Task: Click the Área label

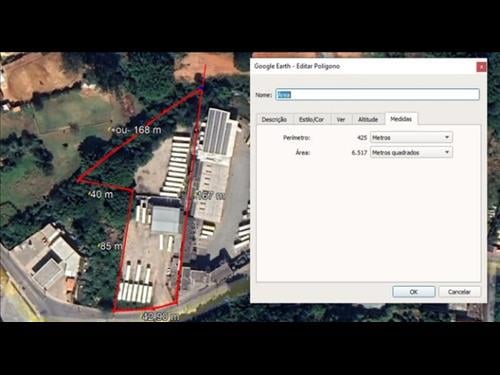Action: pyautogui.click(x=303, y=153)
